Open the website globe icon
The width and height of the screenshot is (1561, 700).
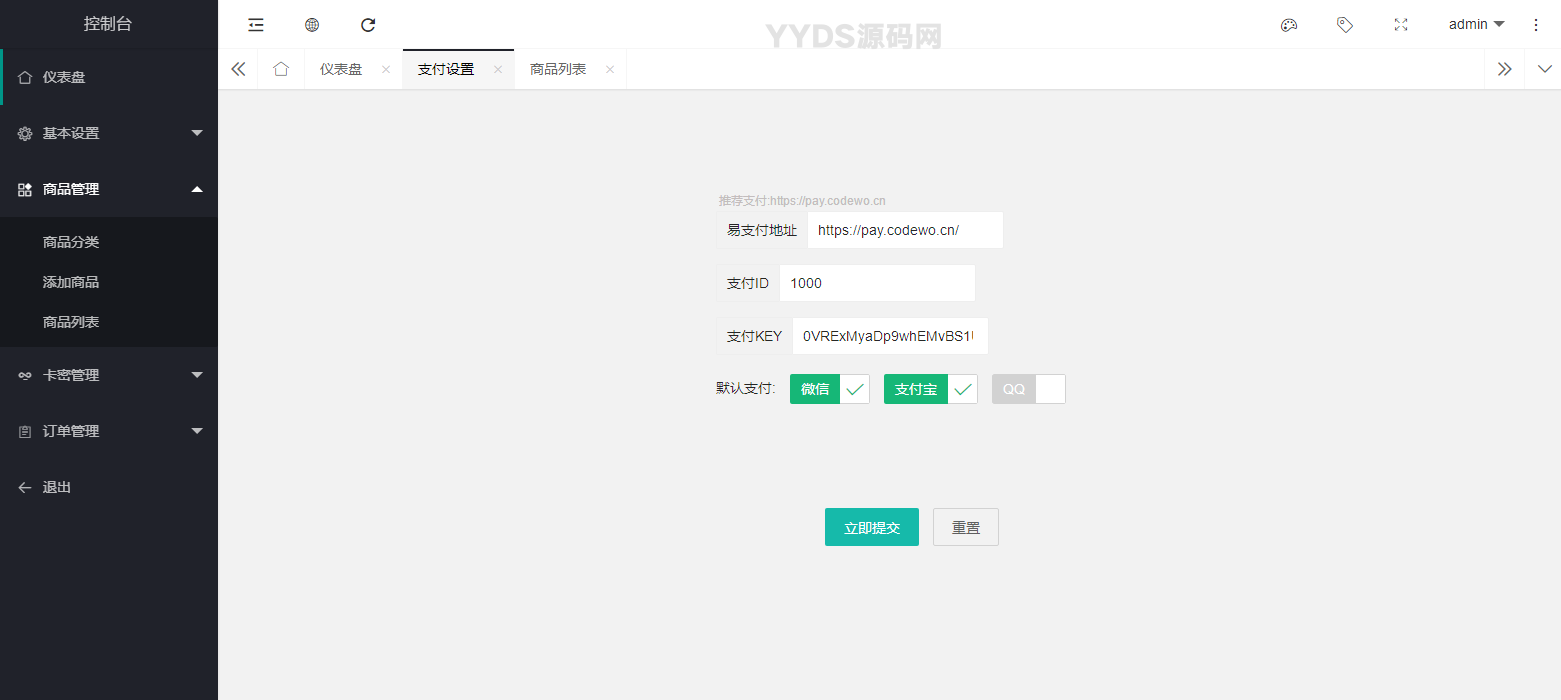pyautogui.click(x=312, y=25)
